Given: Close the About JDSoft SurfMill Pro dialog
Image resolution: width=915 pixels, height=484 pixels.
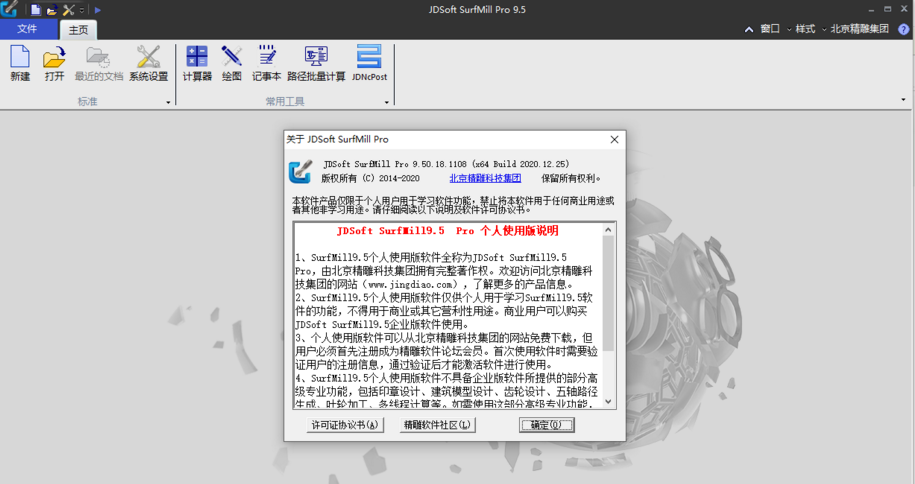Looking at the screenshot, I should coord(614,140).
